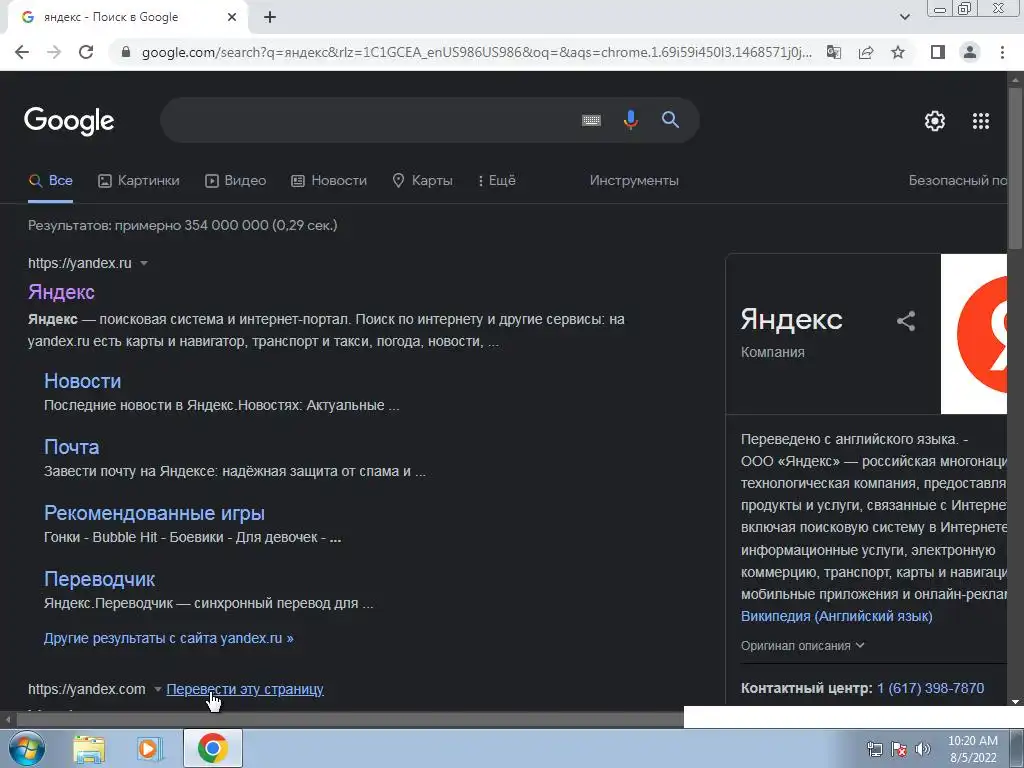Click the vertical scrollbar thumb
The width and height of the screenshot is (1024, 768).
(x=1016, y=167)
